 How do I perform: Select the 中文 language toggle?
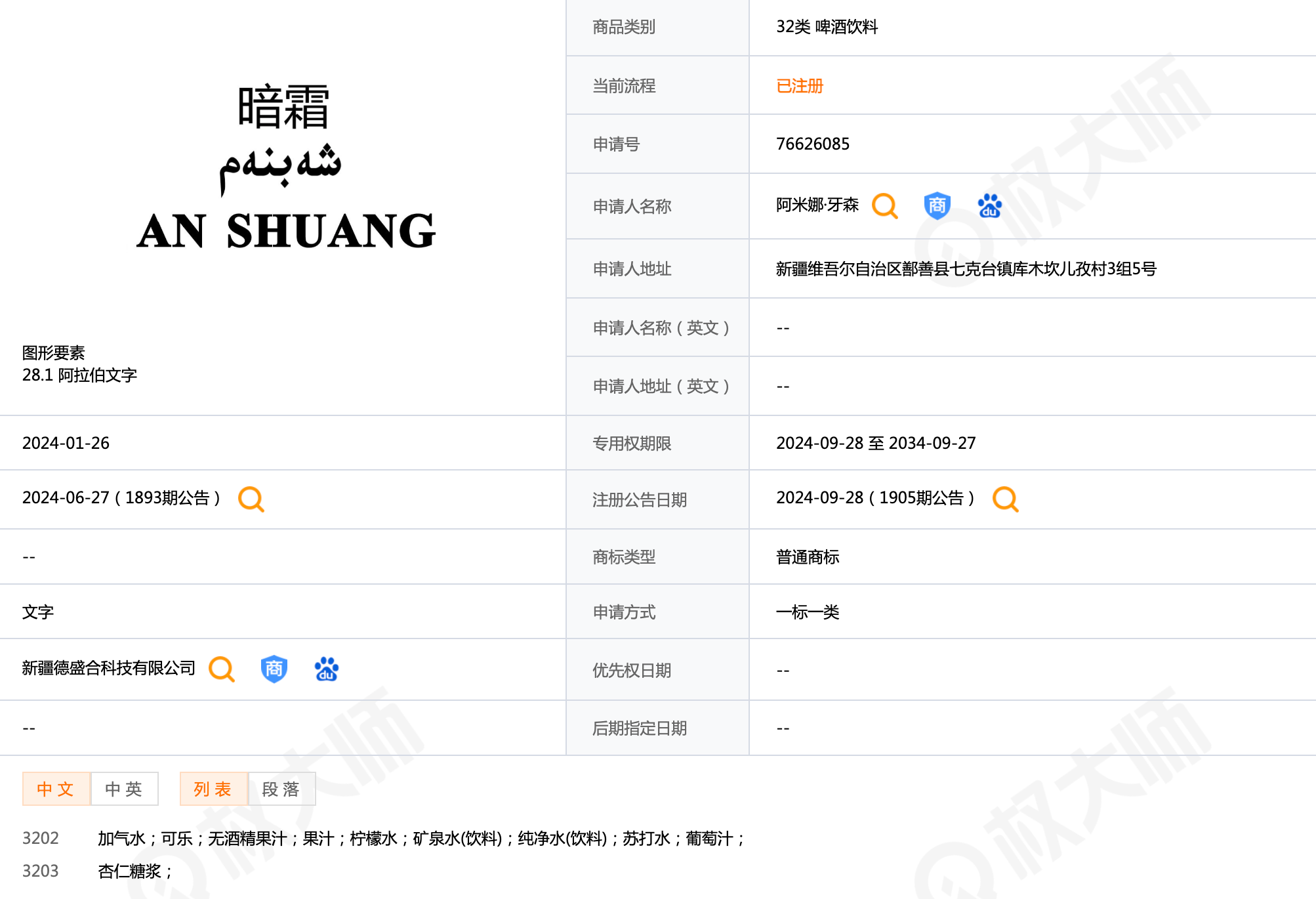point(56,789)
